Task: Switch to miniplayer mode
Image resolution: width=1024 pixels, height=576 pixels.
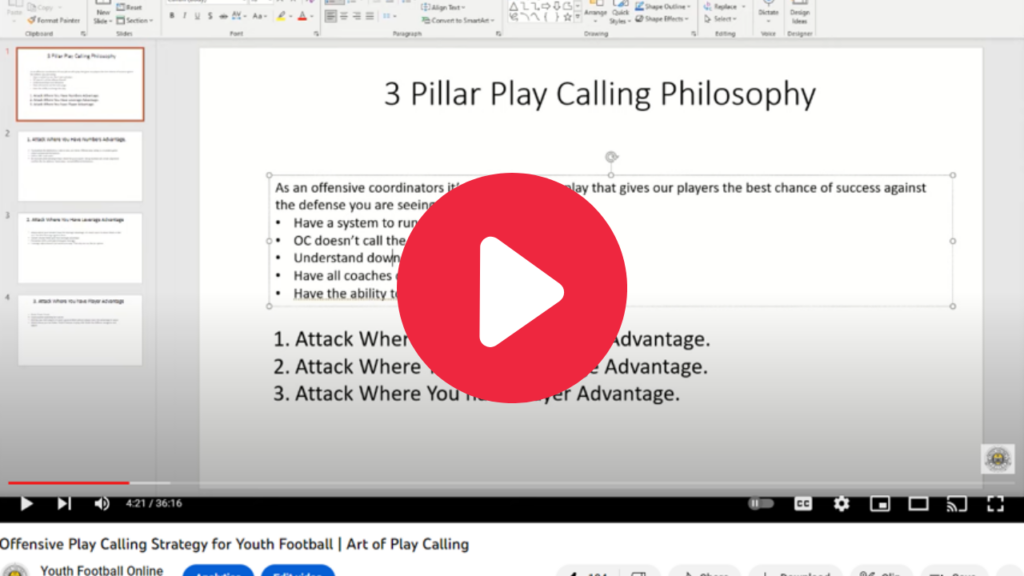Action: pyautogui.click(x=880, y=504)
